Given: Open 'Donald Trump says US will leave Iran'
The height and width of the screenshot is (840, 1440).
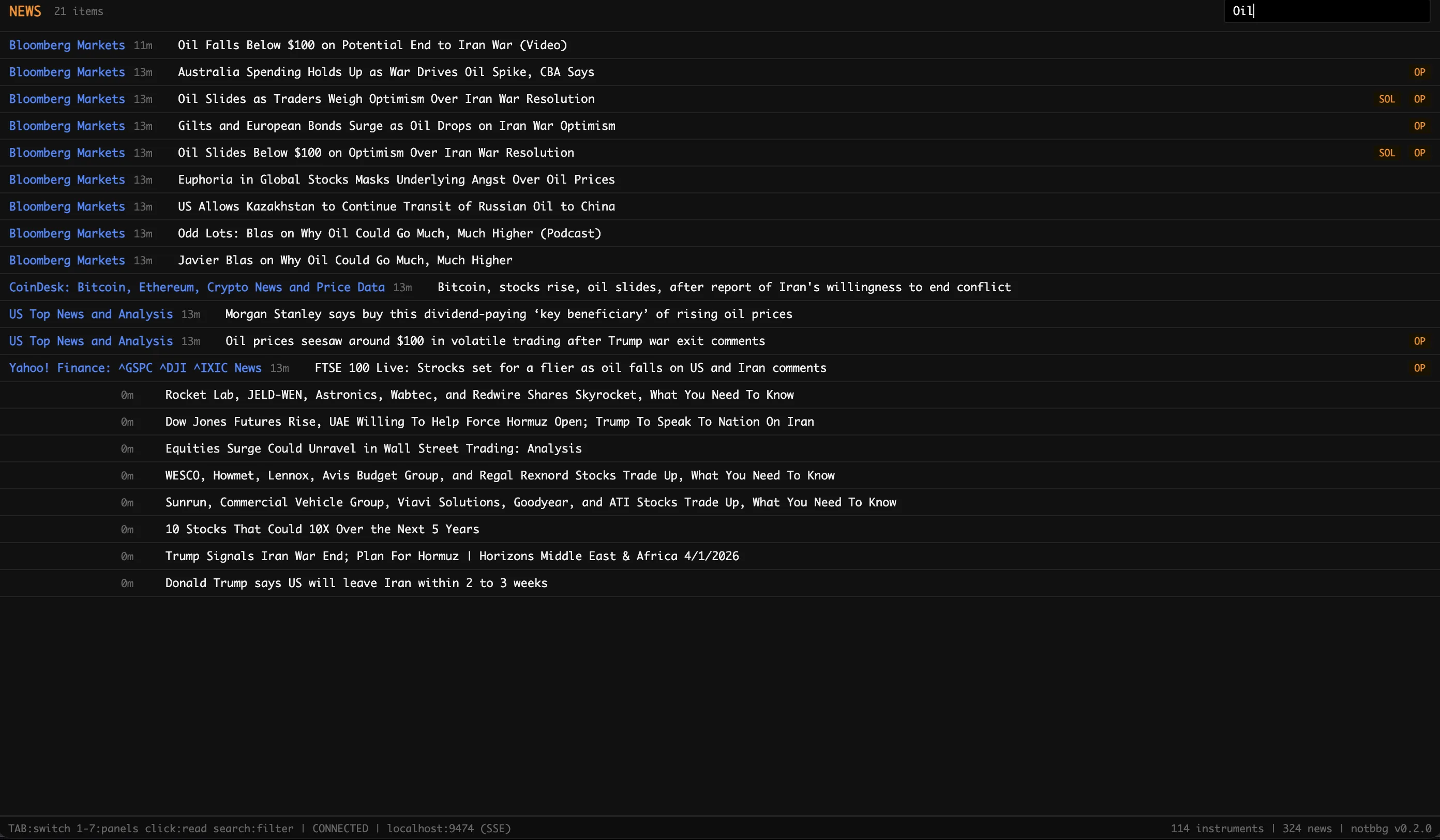Looking at the screenshot, I should click(x=356, y=583).
